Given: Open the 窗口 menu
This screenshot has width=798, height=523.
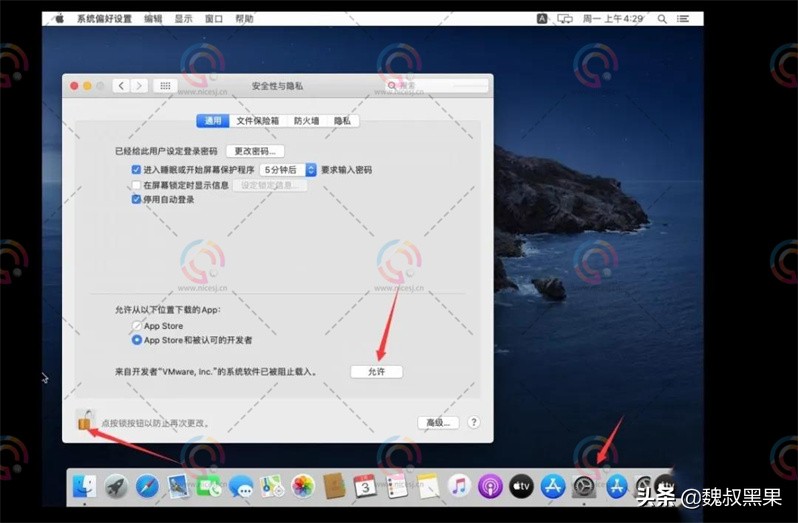Looking at the screenshot, I should click(214, 19).
